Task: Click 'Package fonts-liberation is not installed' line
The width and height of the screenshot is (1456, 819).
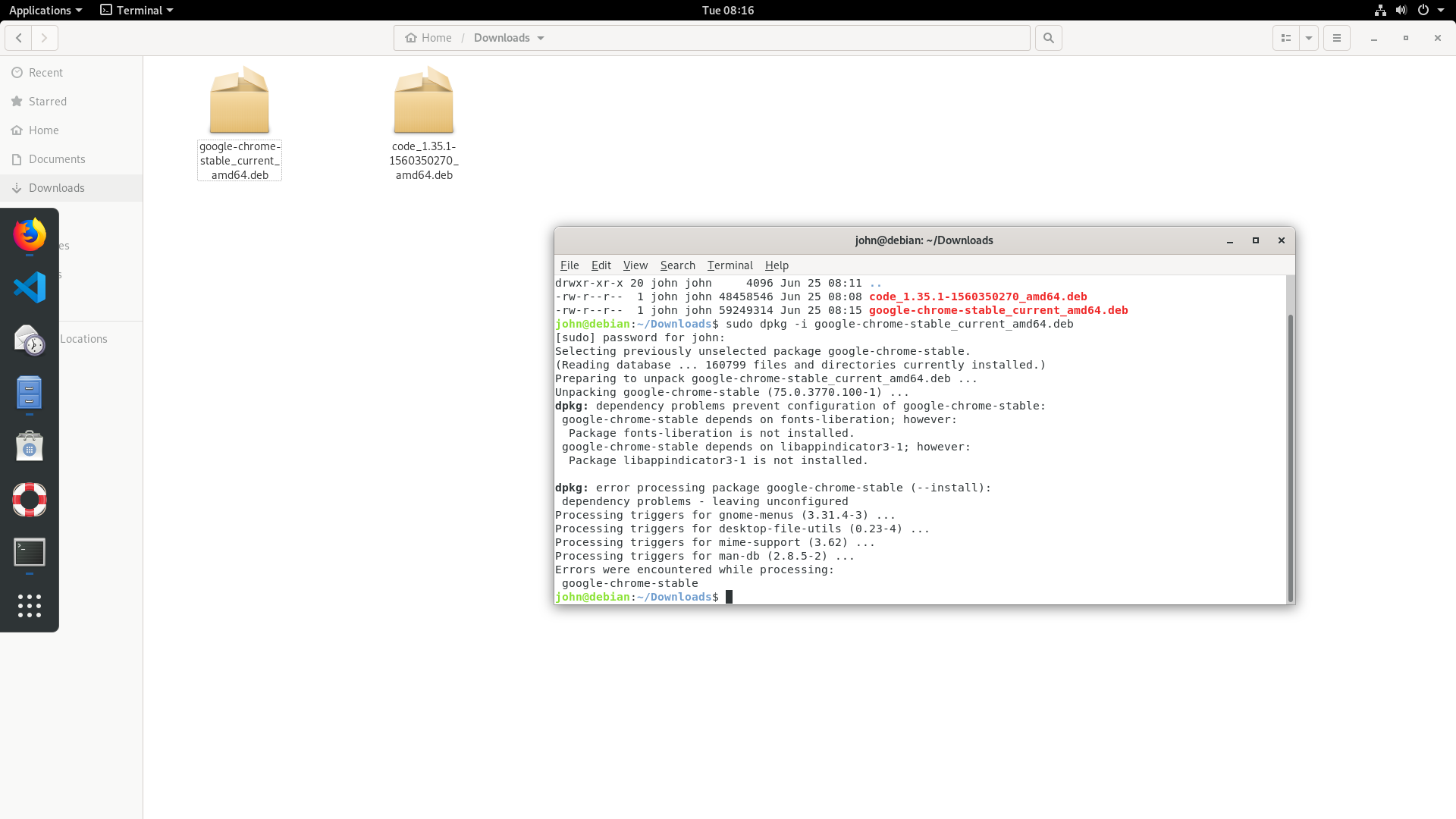Action: click(x=711, y=433)
